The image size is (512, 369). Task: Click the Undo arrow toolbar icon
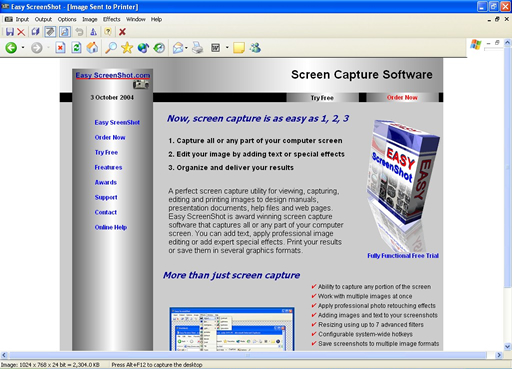[79, 32]
